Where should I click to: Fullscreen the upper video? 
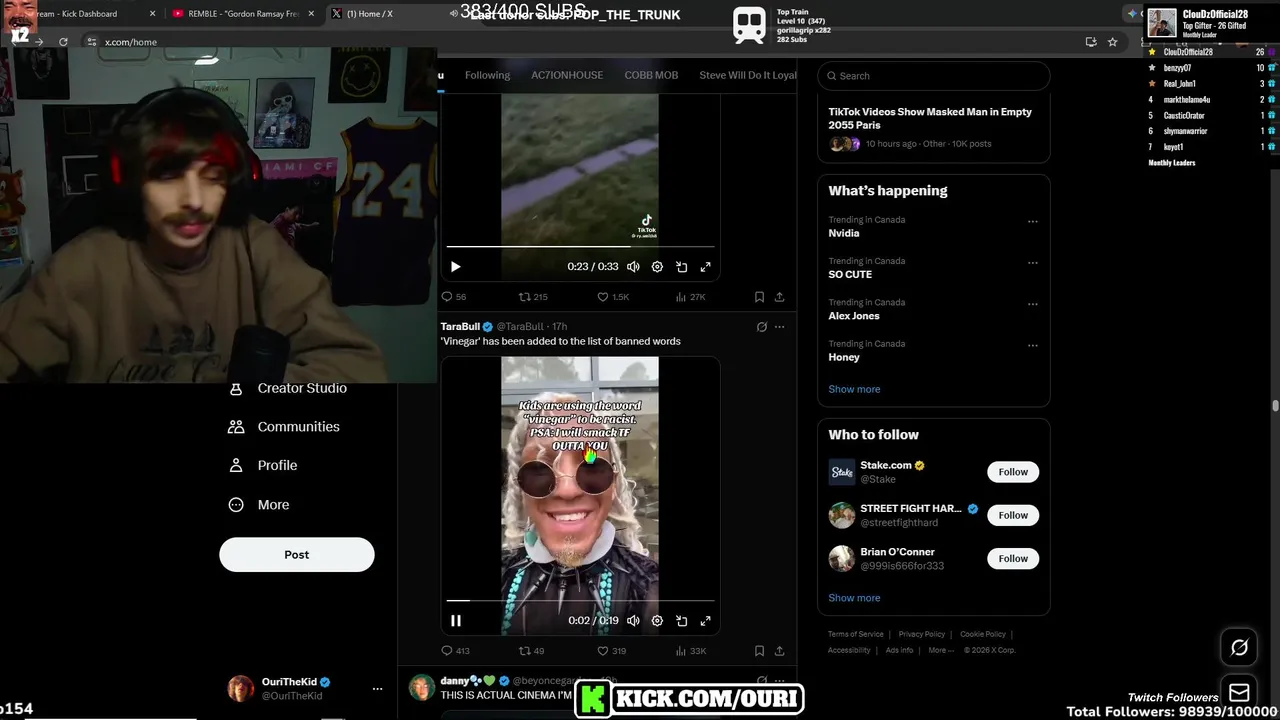[705, 267]
